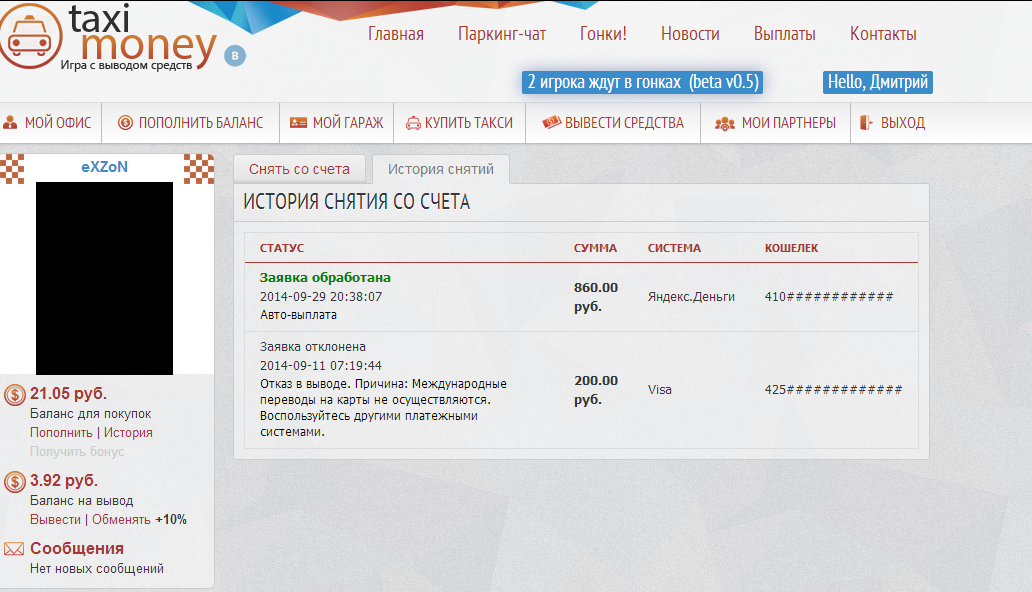
Task: Select the История снятий tab
Action: click(x=440, y=169)
